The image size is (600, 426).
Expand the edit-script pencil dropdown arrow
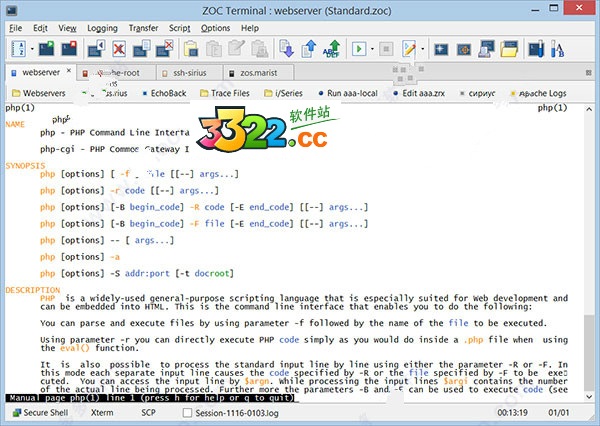point(422,49)
